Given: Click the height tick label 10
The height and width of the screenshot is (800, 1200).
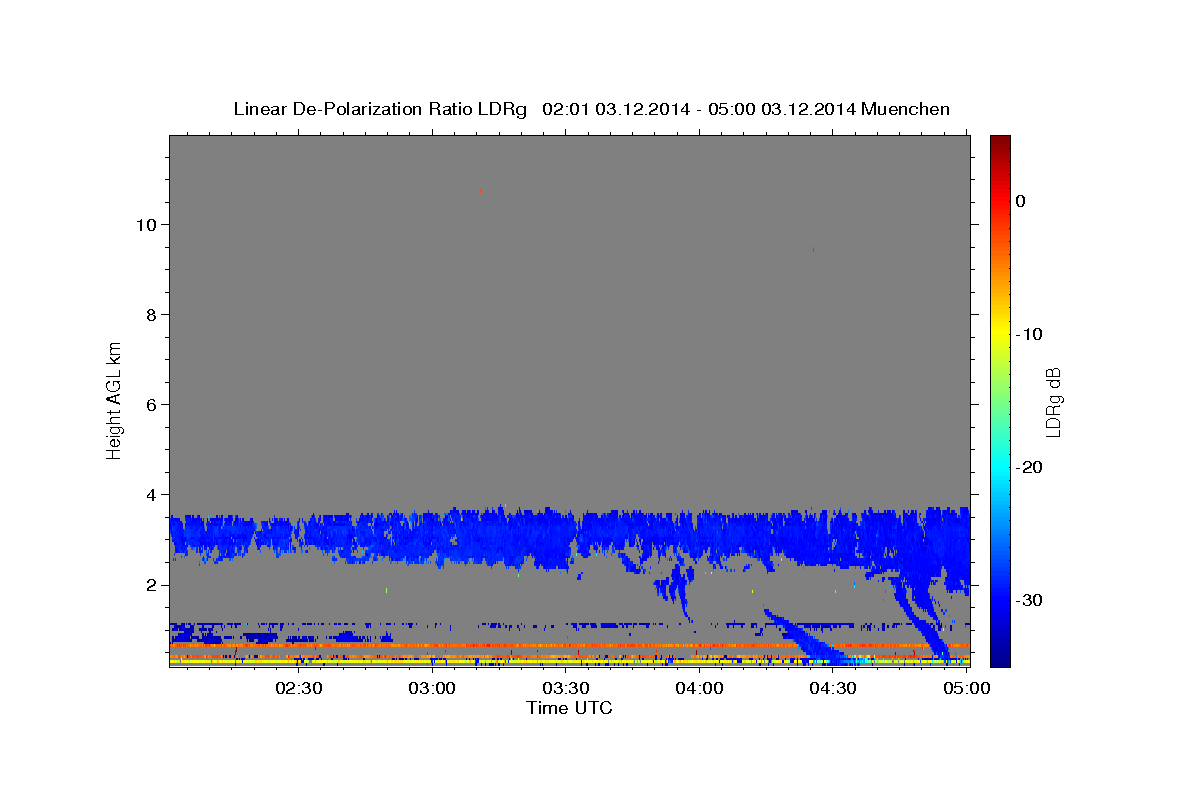Looking at the screenshot, I should pyautogui.click(x=145, y=225).
